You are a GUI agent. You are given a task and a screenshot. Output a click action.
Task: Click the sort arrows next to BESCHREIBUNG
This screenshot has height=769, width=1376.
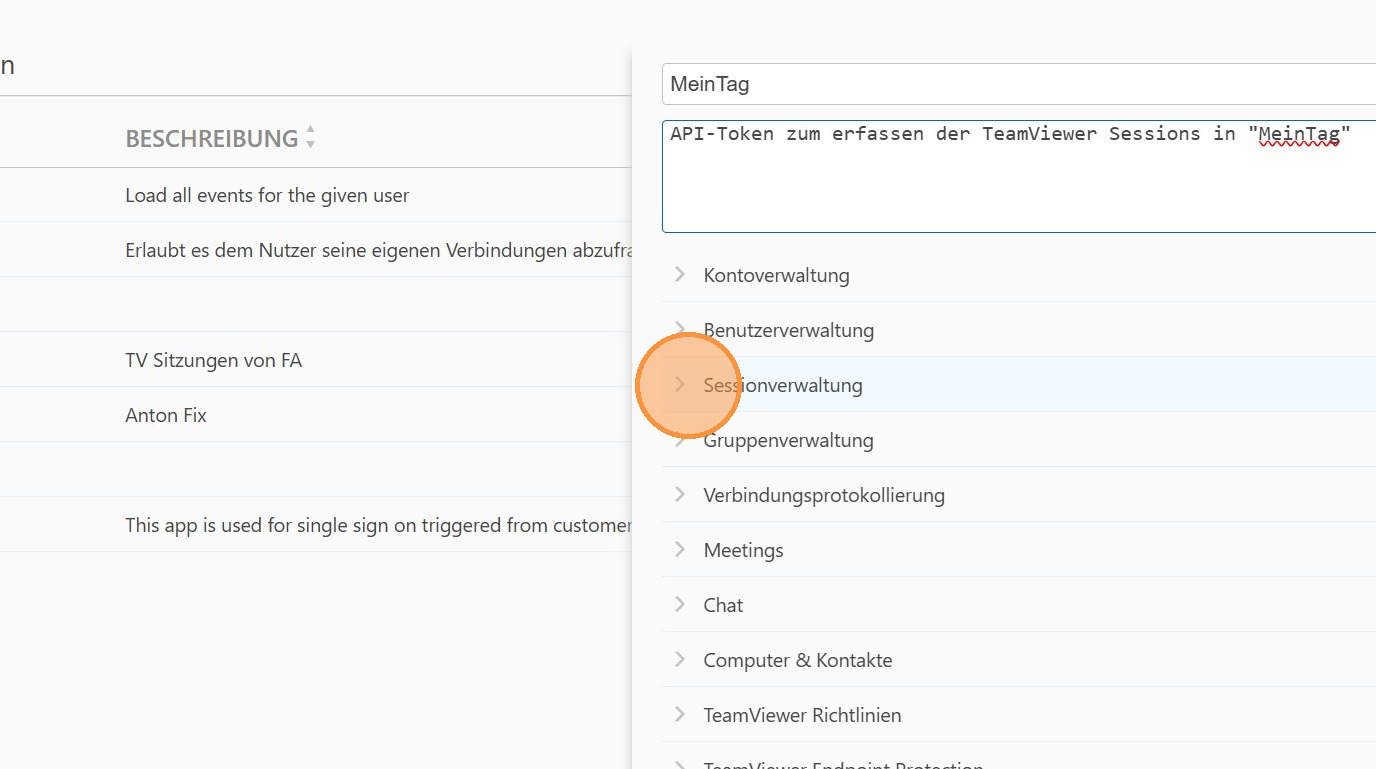(310, 138)
